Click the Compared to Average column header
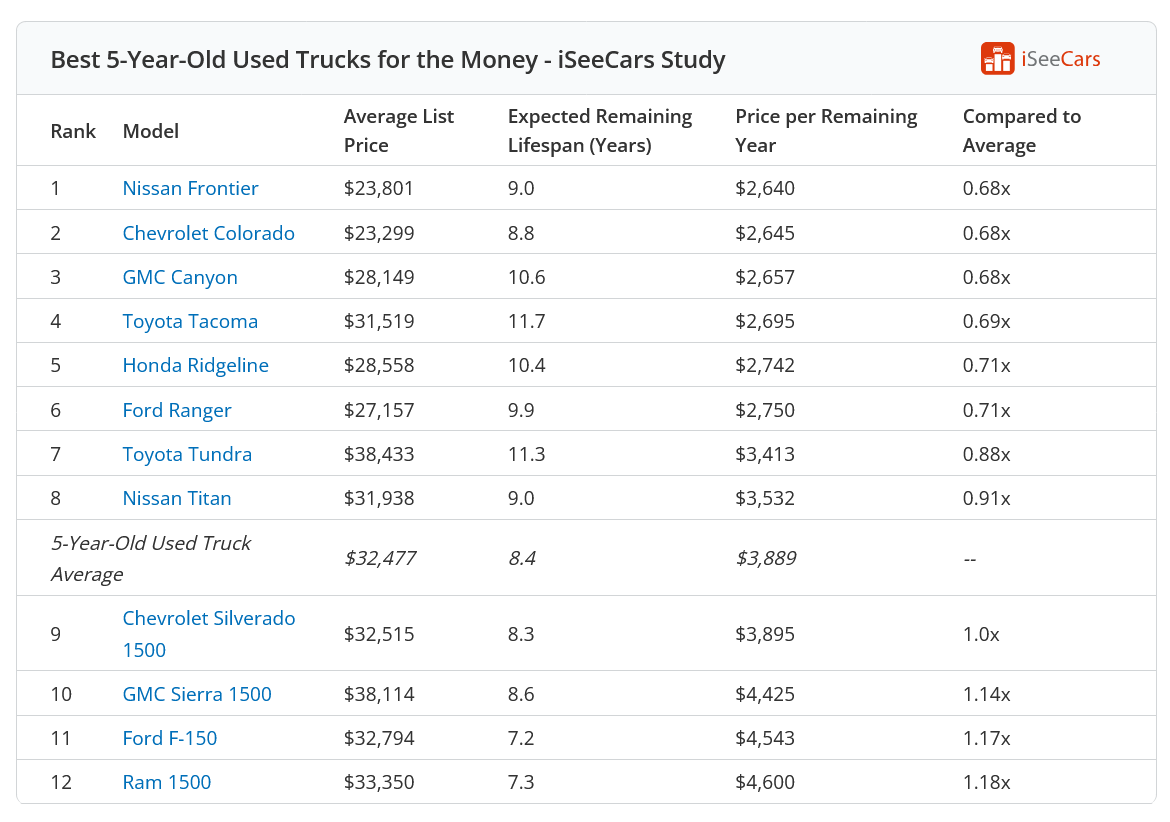Image resolution: width=1170 pixels, height=822 pixels. point(1021,131)
